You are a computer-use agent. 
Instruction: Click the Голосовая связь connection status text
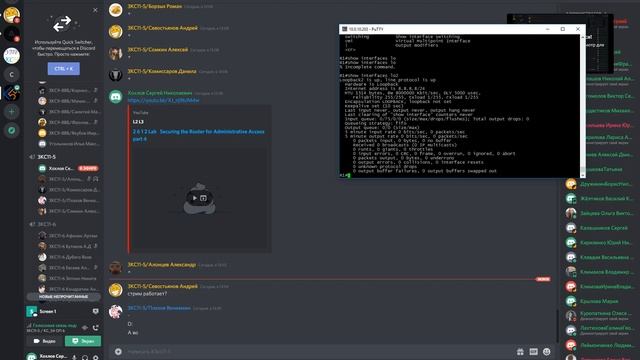pyautogui.click(x=55, y=325)
